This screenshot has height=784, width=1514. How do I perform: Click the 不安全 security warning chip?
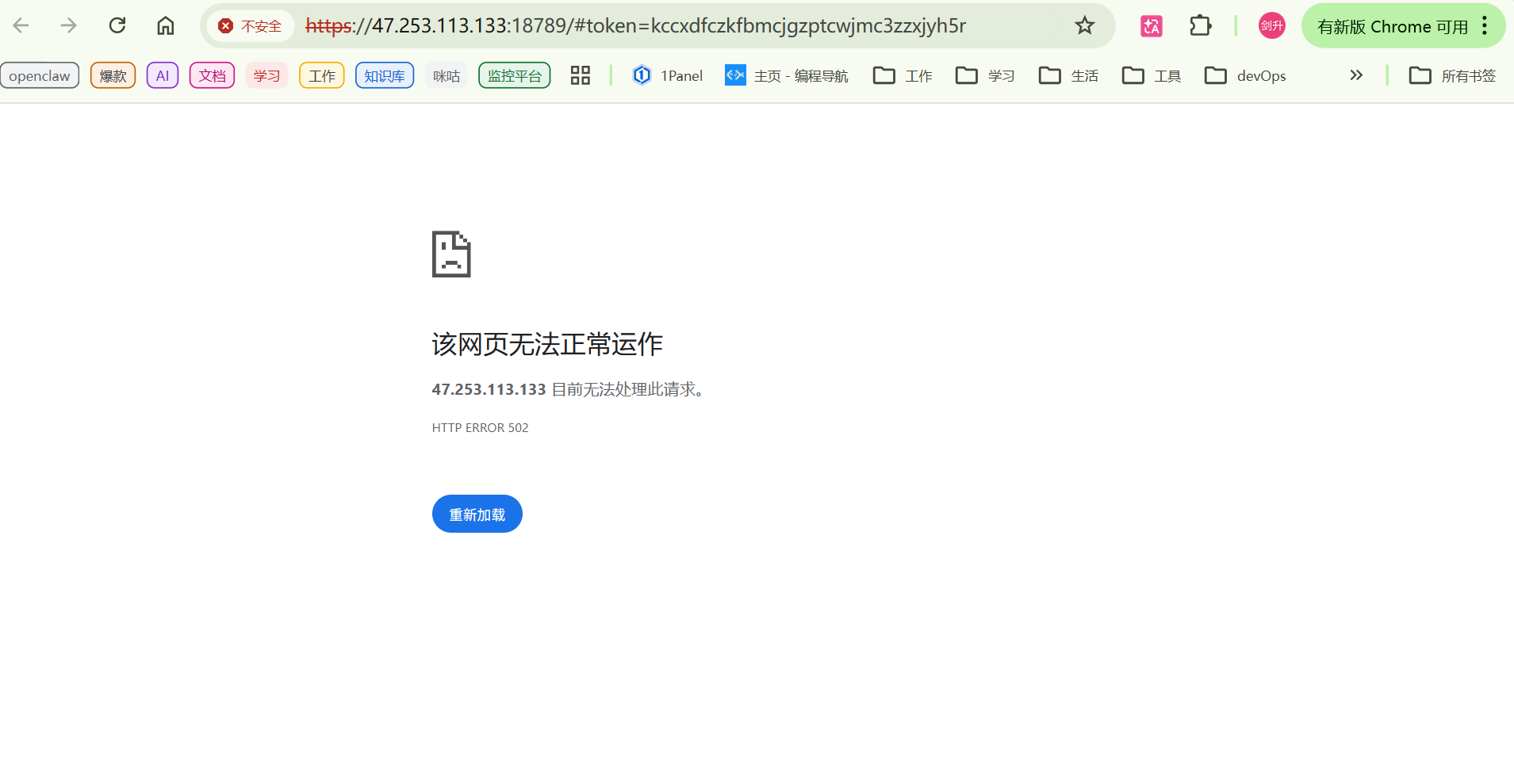pos(251,26)
